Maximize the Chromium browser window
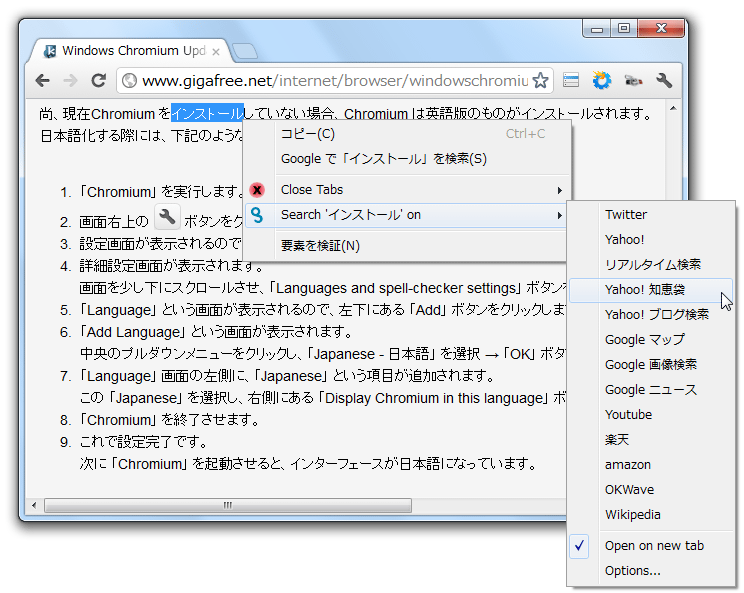Screen dimensions: 744x593 pyautogui.click(x=624, y=29)
